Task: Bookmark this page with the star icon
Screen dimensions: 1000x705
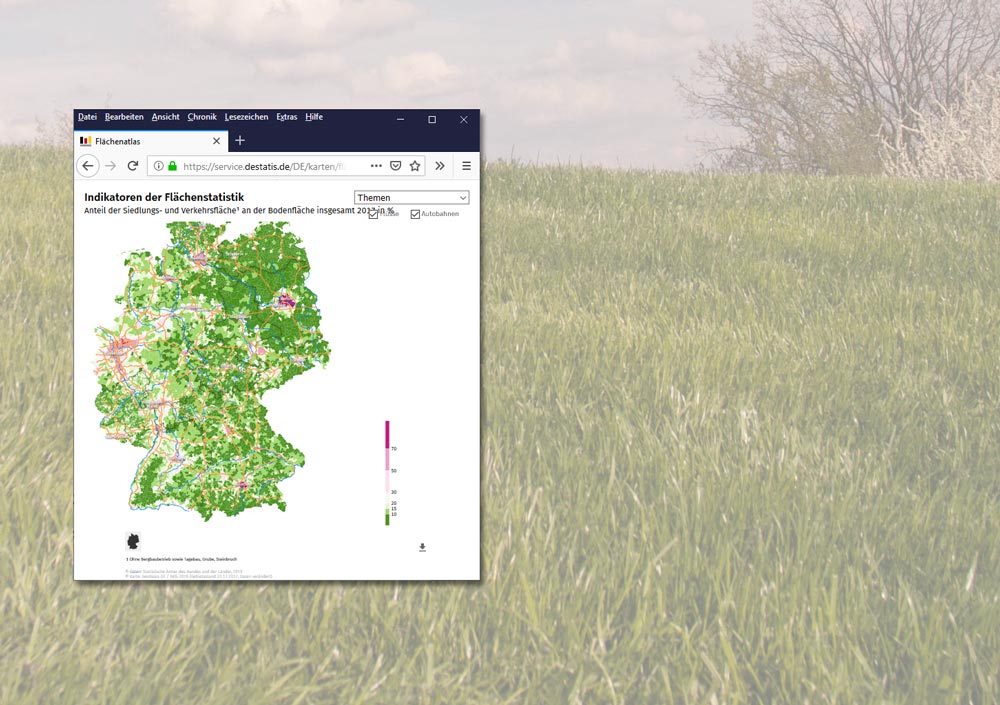Action: (414, 165)
